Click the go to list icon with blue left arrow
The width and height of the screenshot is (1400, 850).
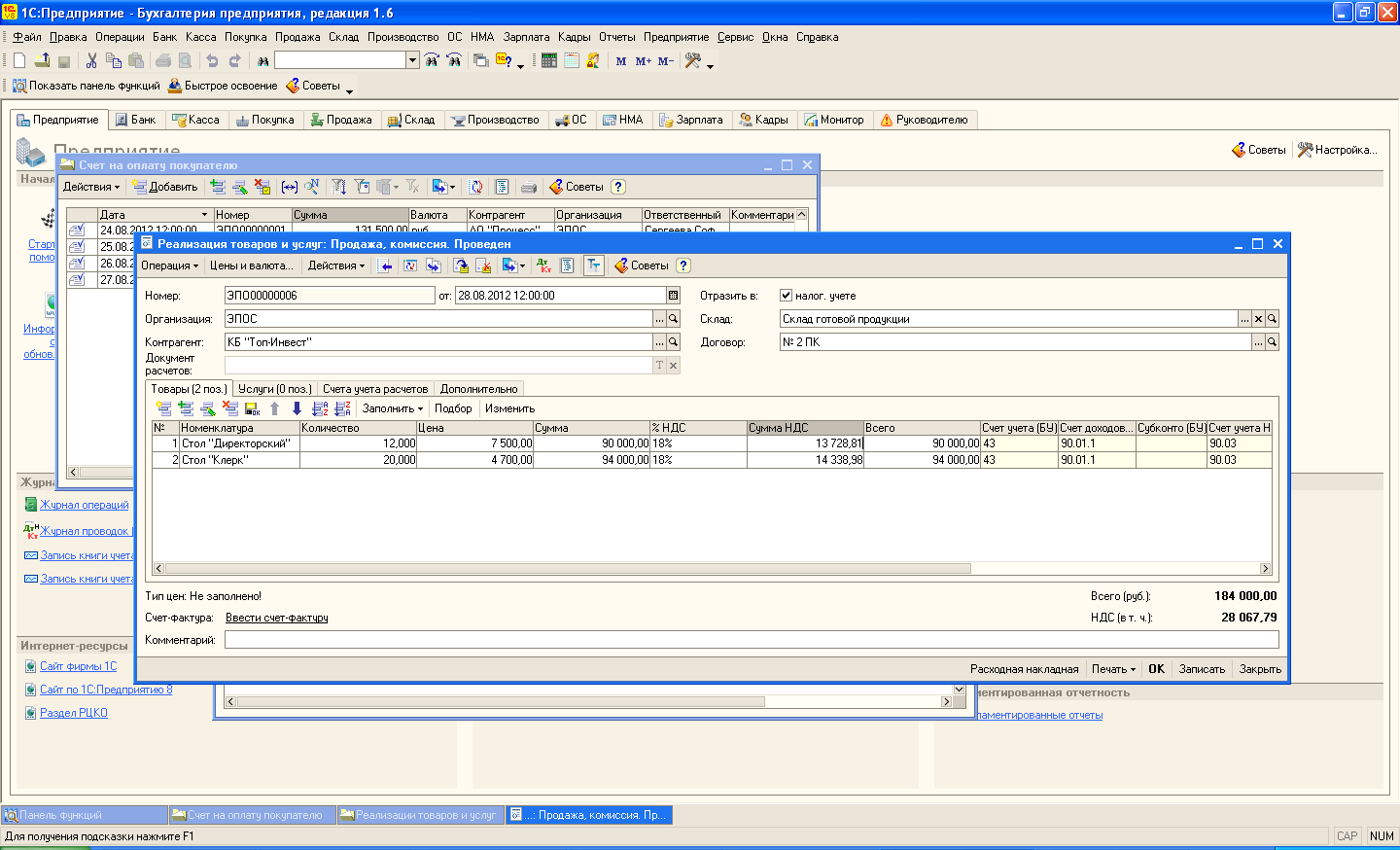click(x=385, y=266)
